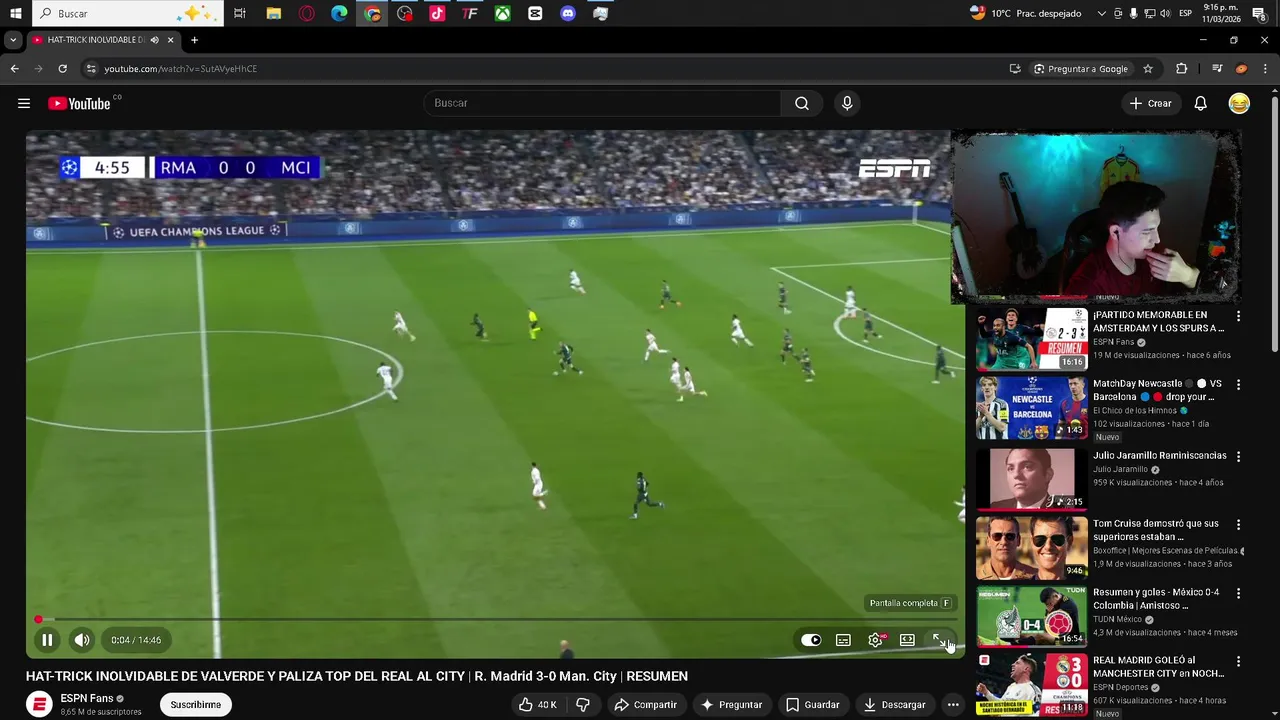Image resolution: width=1280 pixels, height=720 pixels.
Task: Share the video with Compartir
Action: pyautogui.click(x=646, y=705)
